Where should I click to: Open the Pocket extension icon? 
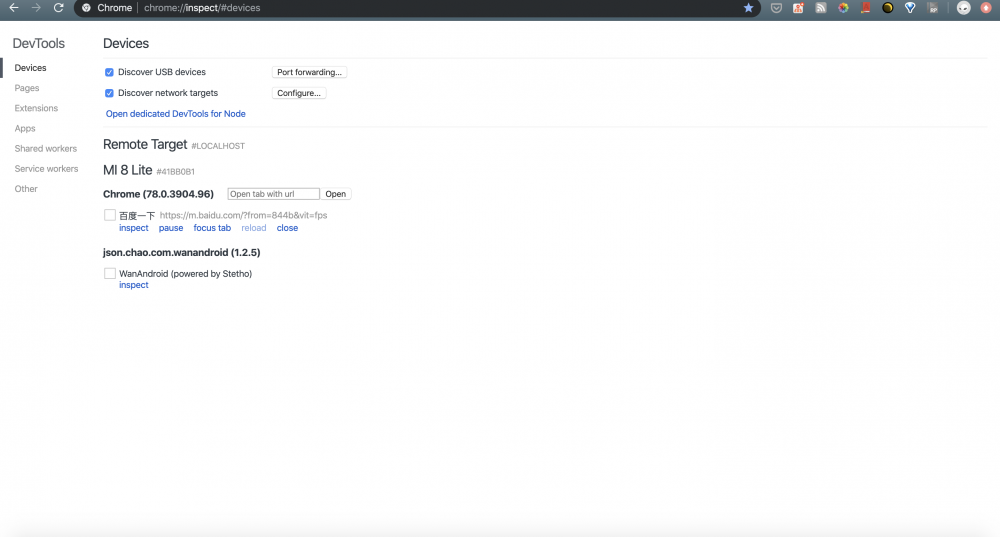(x=776, y=8)
